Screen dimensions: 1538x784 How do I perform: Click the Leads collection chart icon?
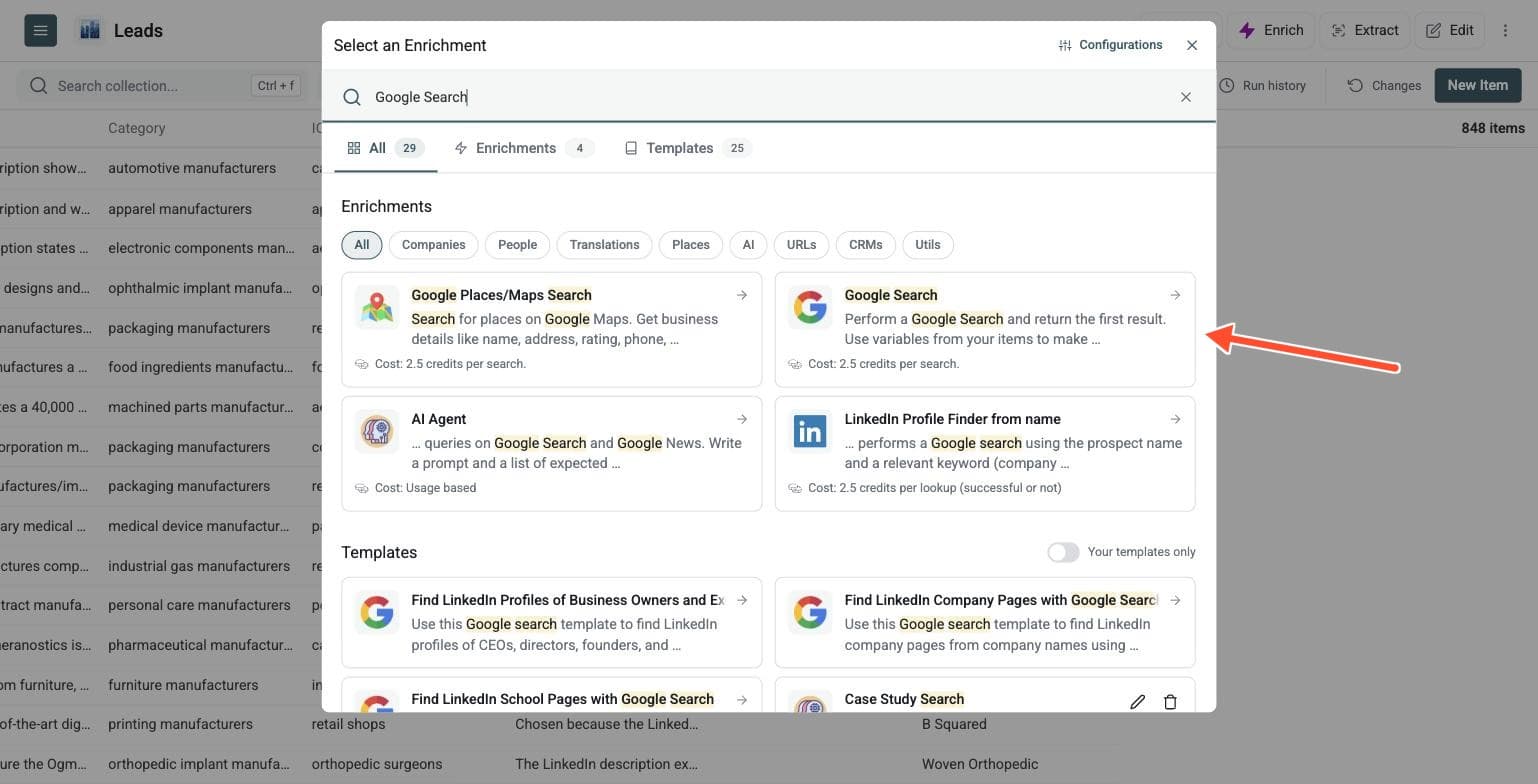click(90, 30)
